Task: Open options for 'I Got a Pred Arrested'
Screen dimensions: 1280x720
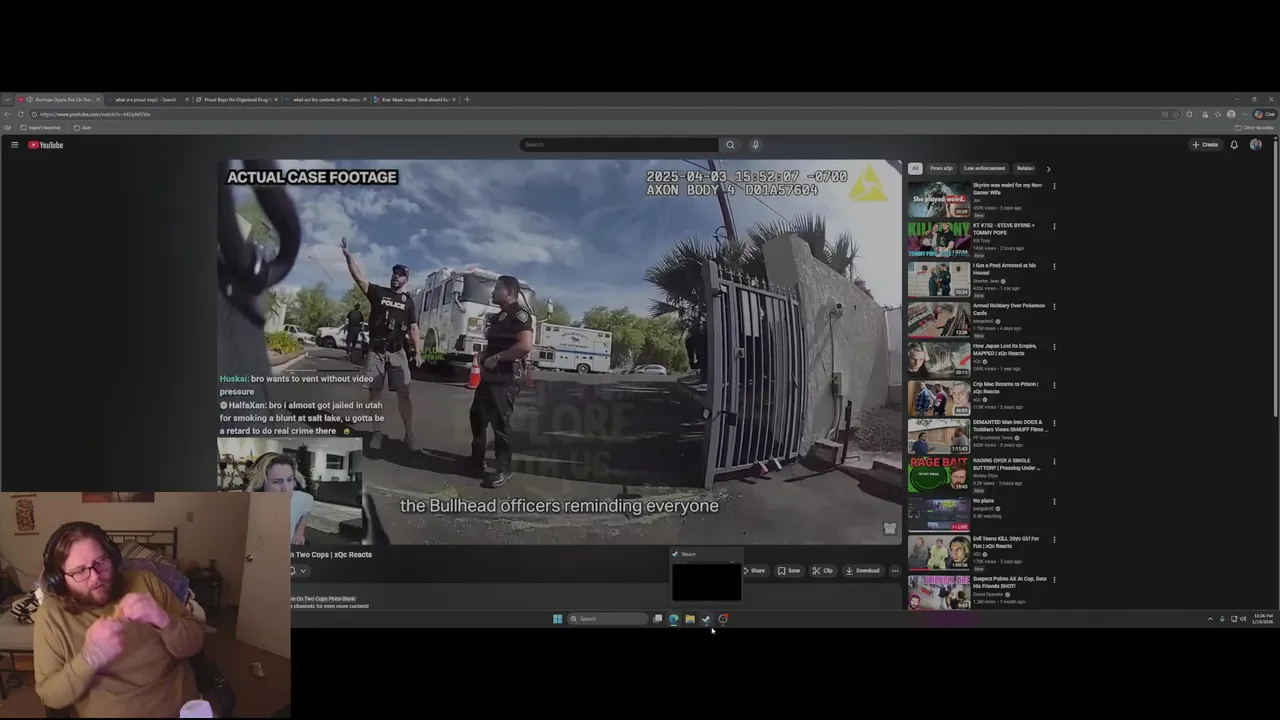Action: (x=1054, y=266)
